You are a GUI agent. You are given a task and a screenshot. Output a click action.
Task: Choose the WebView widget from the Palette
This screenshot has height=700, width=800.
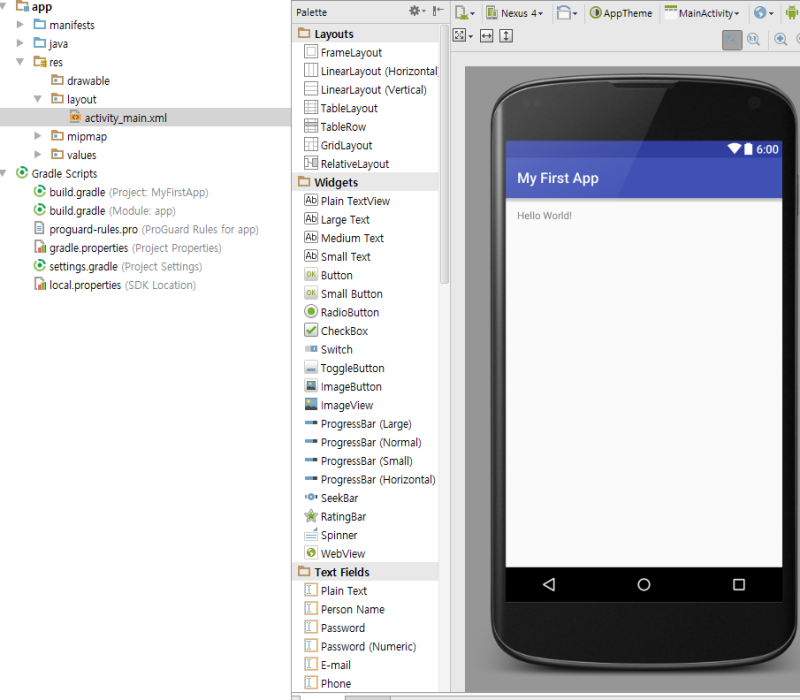tap(336, 553)
